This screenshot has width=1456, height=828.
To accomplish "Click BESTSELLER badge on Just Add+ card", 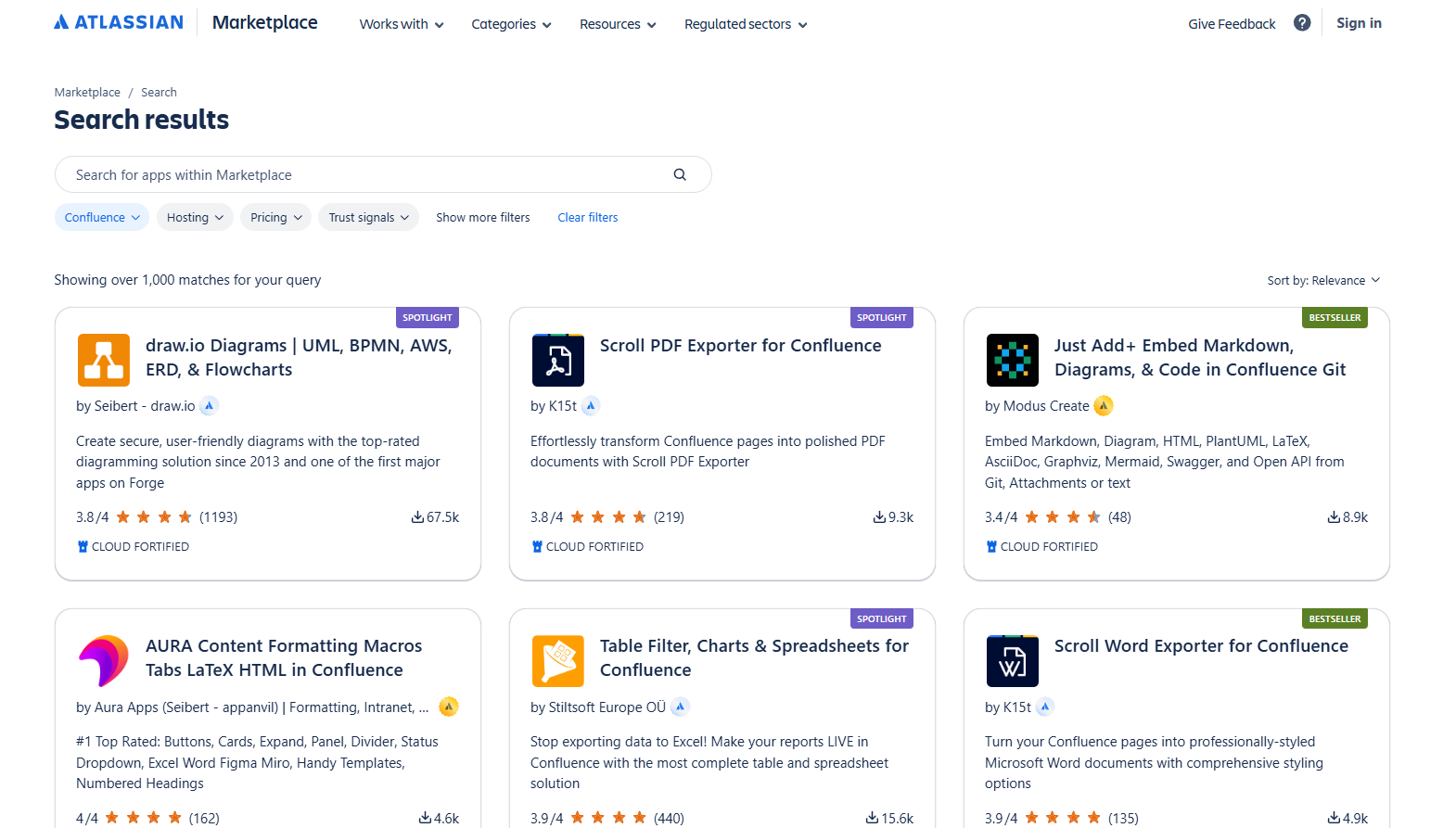I will tap(1335, 317).
